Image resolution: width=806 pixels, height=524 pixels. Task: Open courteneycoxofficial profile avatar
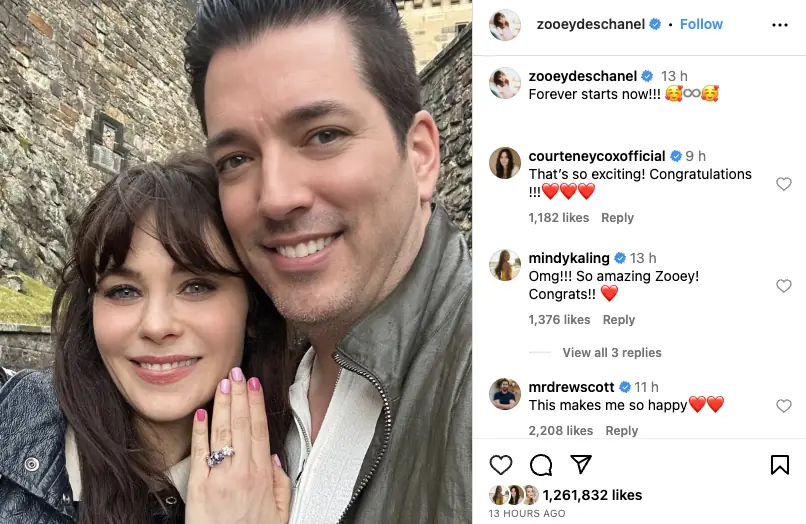505,163
